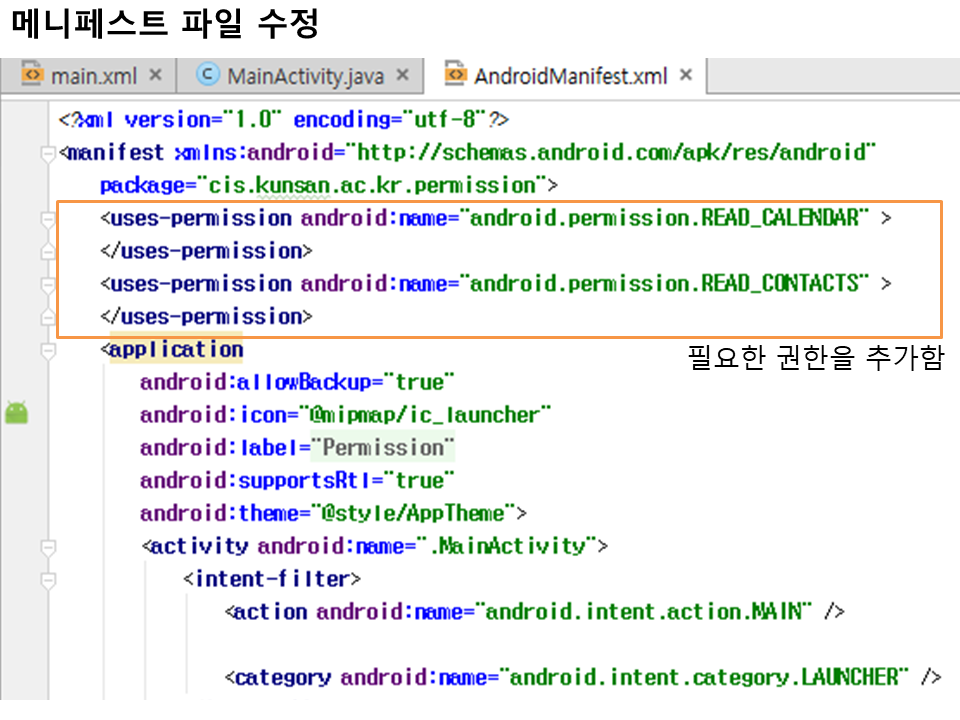
Task: Click the class icon on MainActivity.java tab
Action: pos(208,75)
